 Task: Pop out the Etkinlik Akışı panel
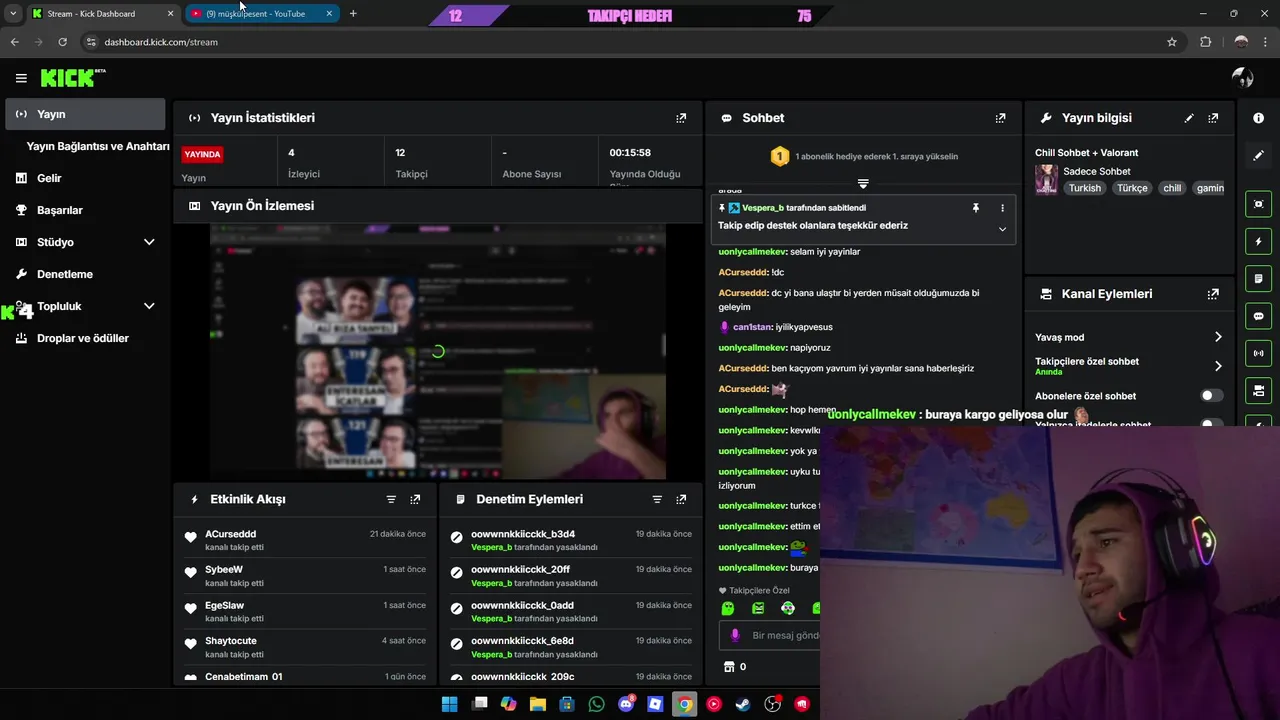click(415, 499)
